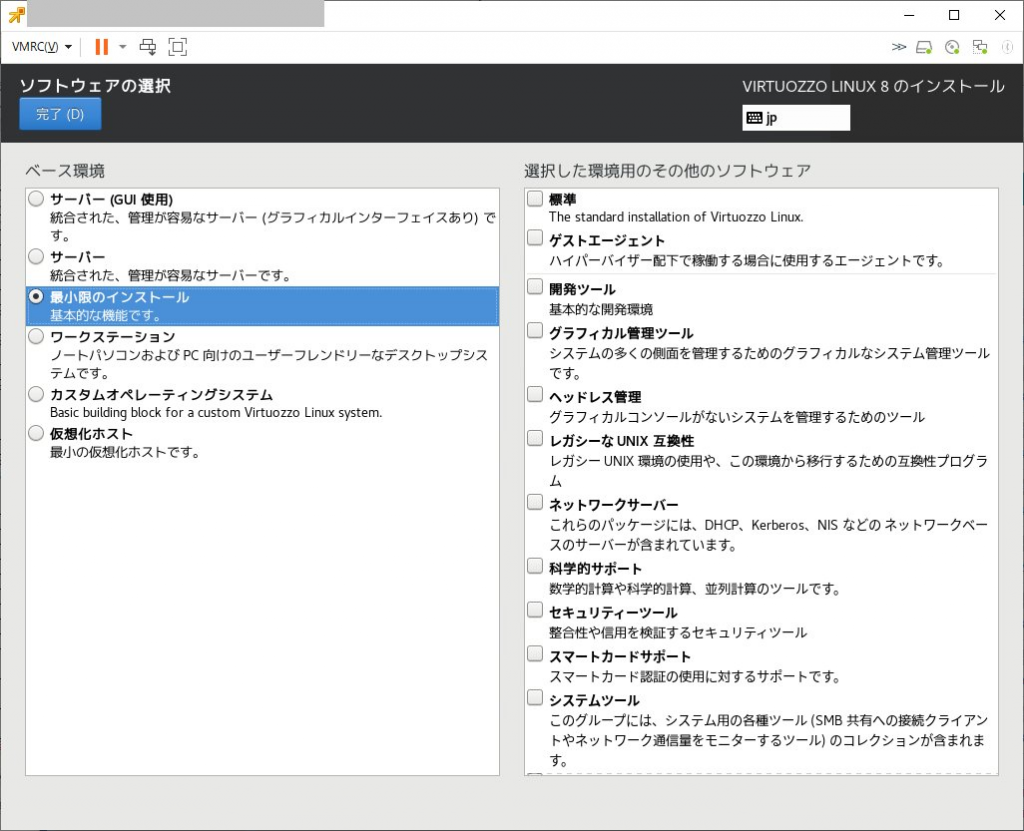The width and height of the screenshot is (1024, 831).
Task: Click the message log icon in toolbar
Action: pos(1008,47)
